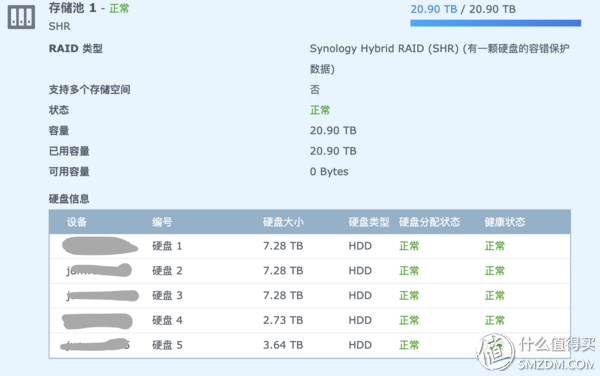This screenshot has height=376, width=600.
Task: Click the 2.73 TB size of 硬盘 4
Action: pos(283,320)
